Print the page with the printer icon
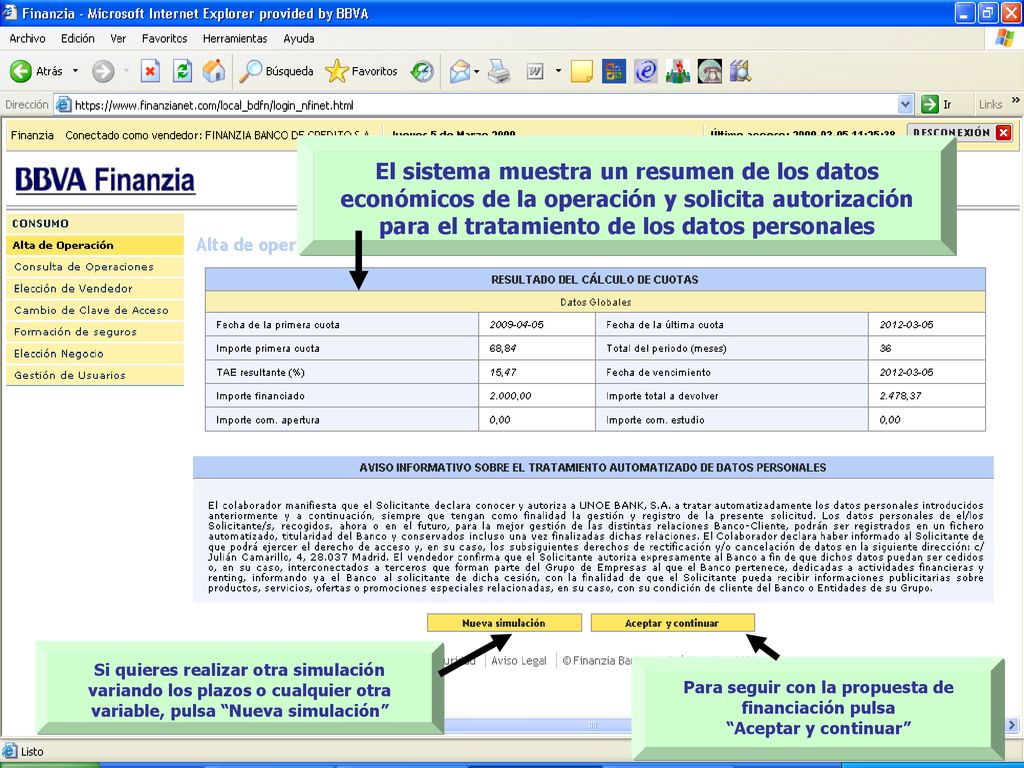The width and height of the screenshot is (1024, 768). point(500,71)
